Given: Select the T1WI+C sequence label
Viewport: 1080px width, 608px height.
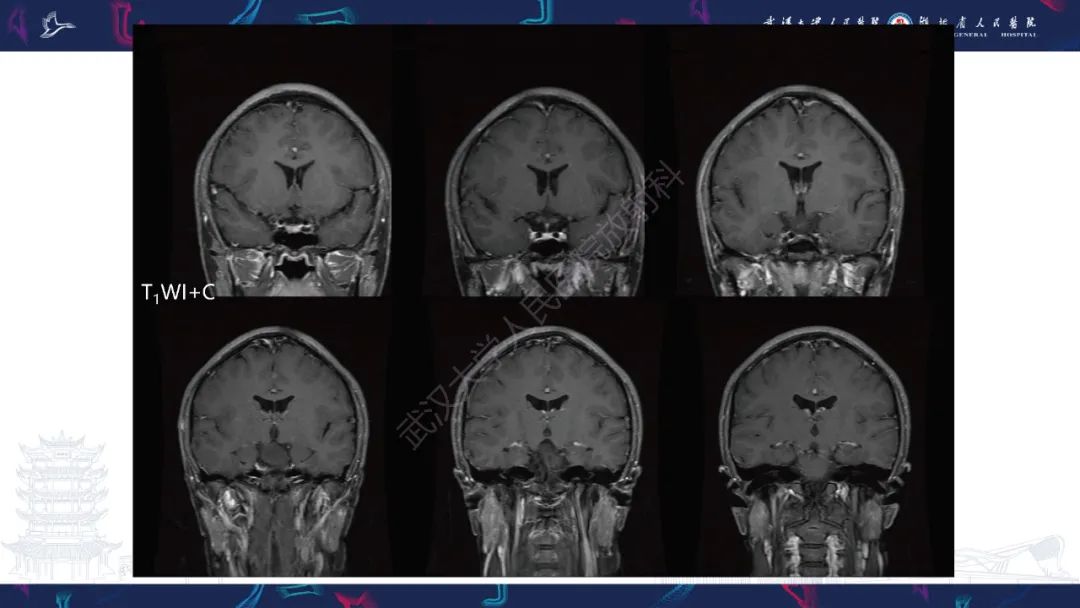Looking at the screenshot, I should click(178, 293).
